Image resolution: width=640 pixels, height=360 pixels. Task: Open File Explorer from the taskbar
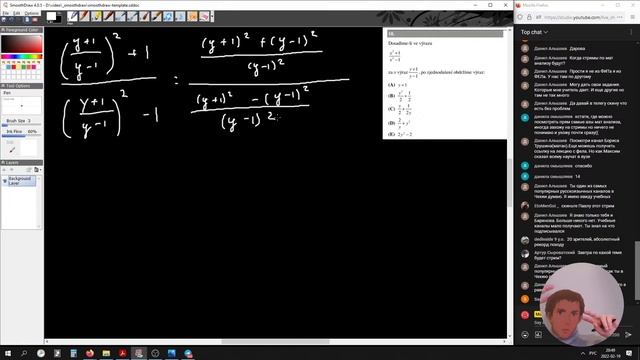[x=106, y=353]
